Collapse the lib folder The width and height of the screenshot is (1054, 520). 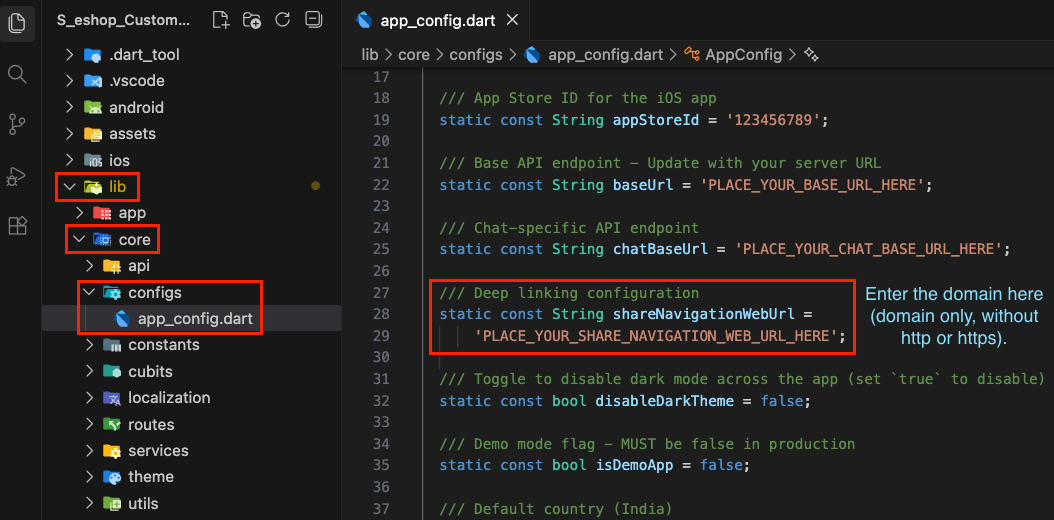pyautogui.click(x=69, y=186)
